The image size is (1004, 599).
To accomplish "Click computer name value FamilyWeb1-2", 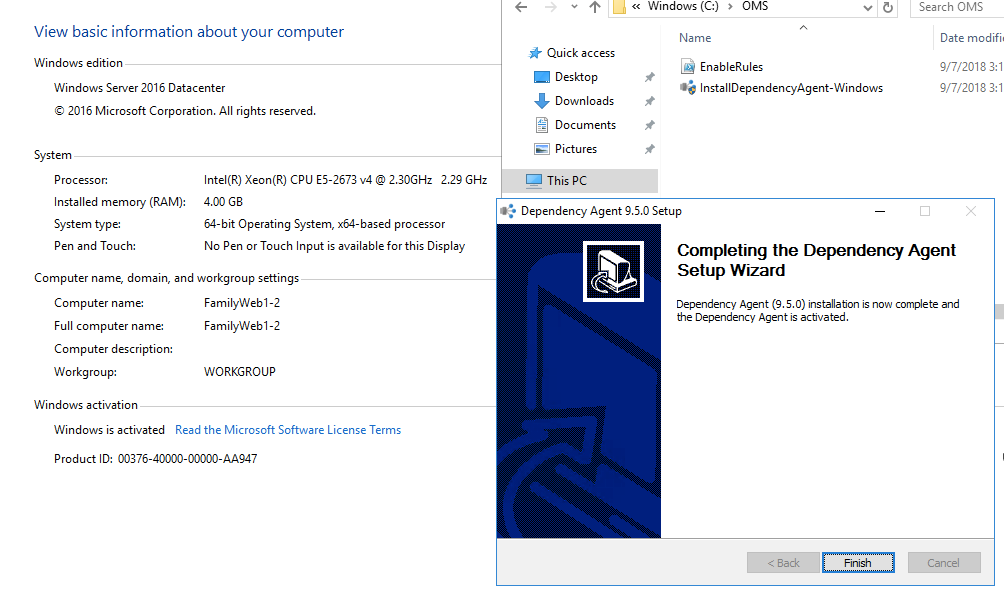I will (x=242, y=303).
